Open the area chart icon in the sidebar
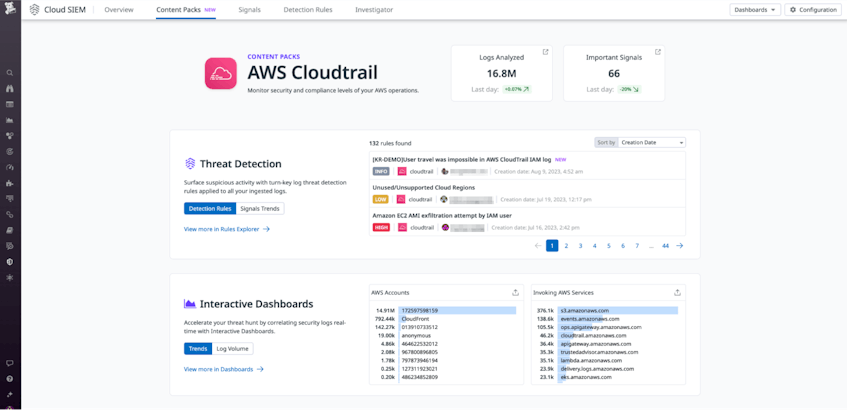This screenshot has width=847, height=410. tap(10, 120)
